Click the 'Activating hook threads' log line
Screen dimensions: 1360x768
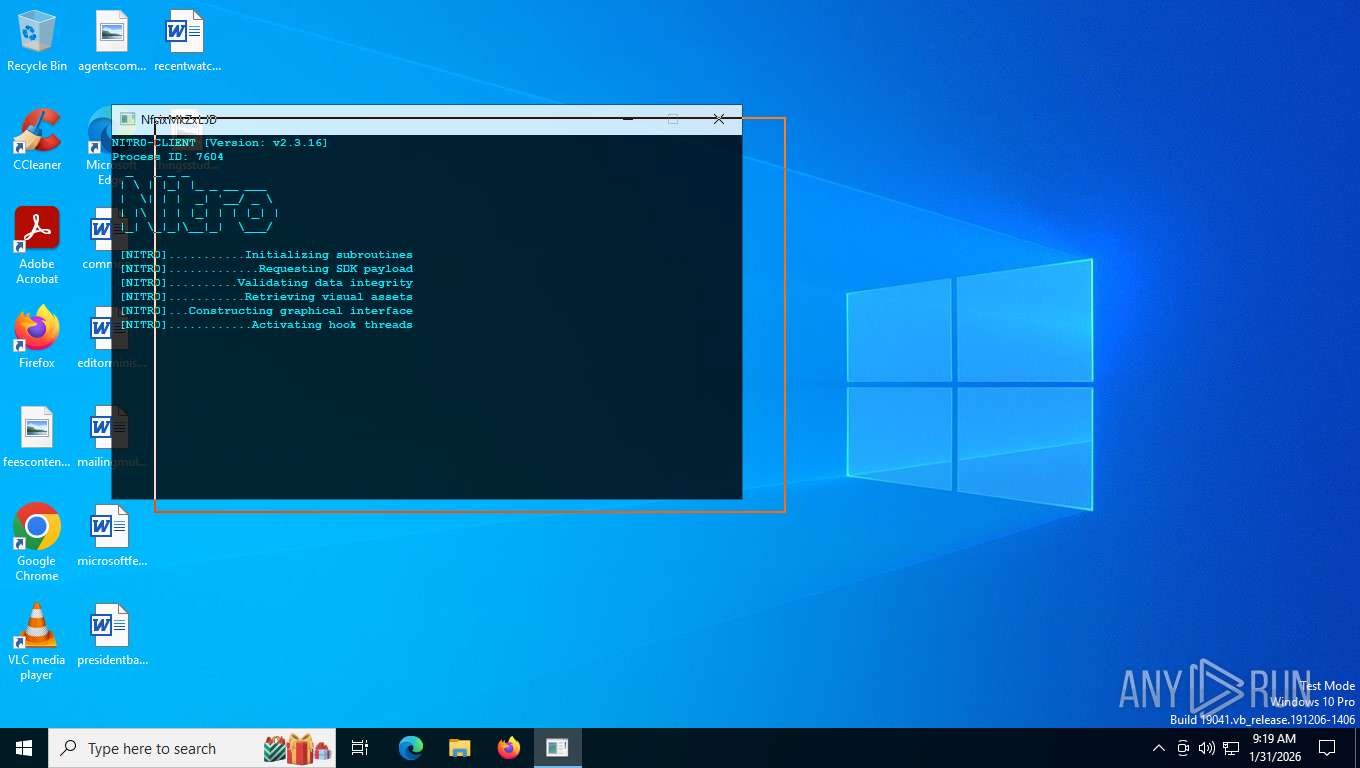click(x=266, y=325)
